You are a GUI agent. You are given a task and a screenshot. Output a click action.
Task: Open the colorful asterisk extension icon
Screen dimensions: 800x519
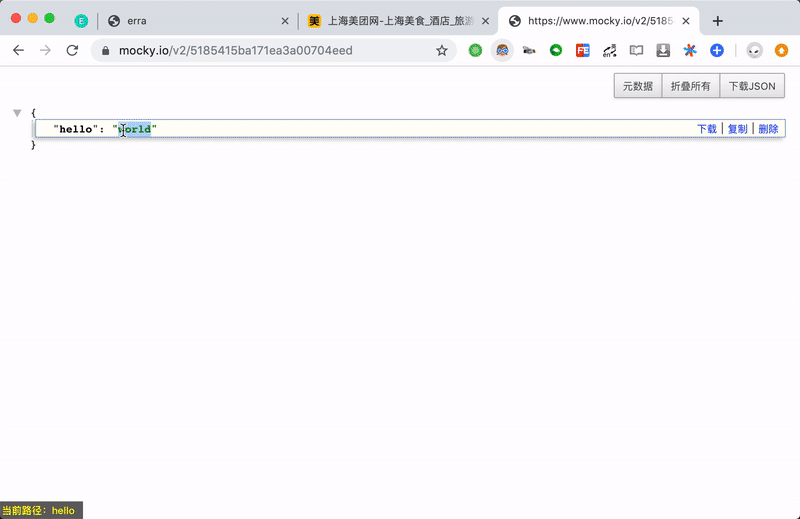(x=690, y=50)
